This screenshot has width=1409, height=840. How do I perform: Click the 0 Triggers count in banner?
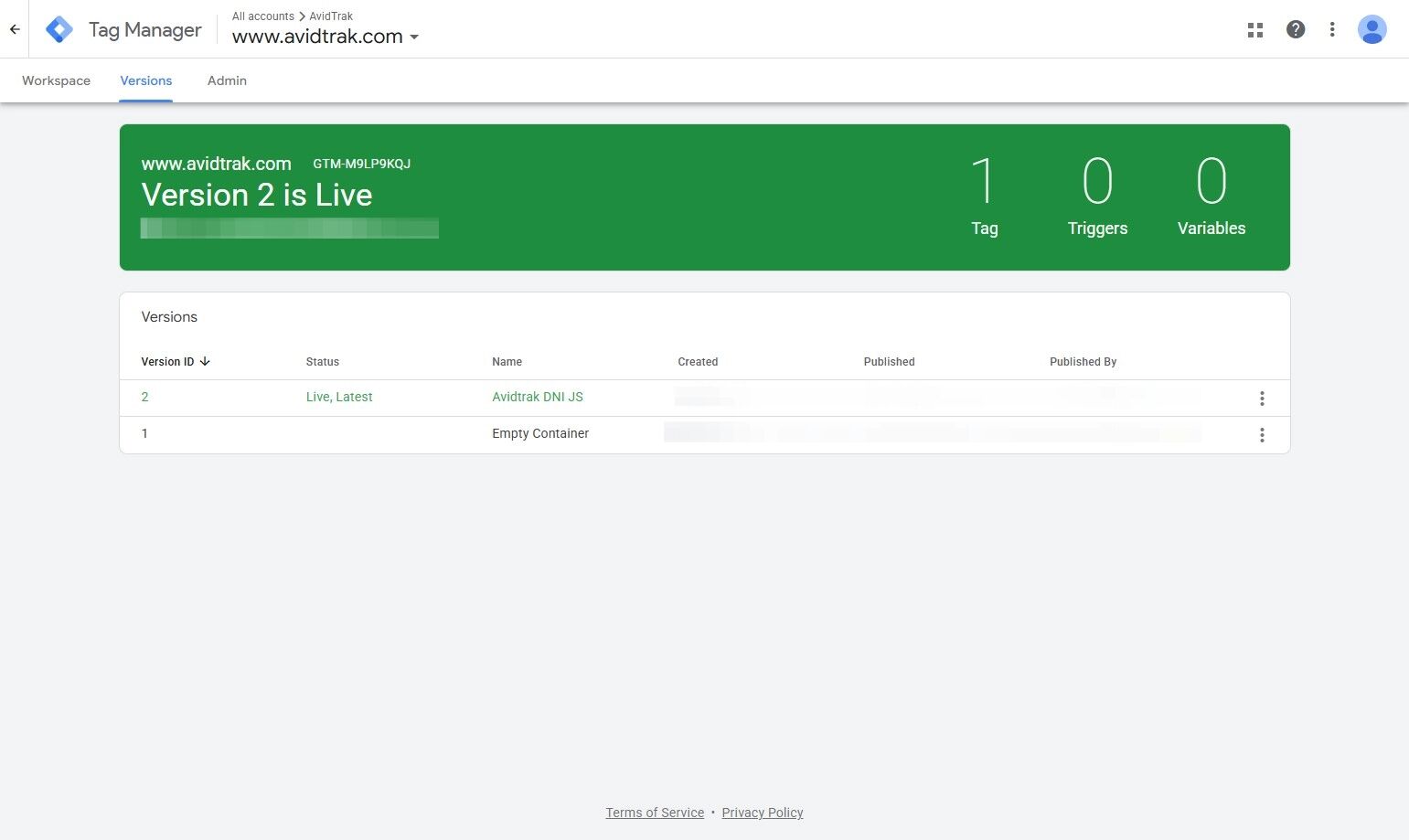coord(1097,197)
